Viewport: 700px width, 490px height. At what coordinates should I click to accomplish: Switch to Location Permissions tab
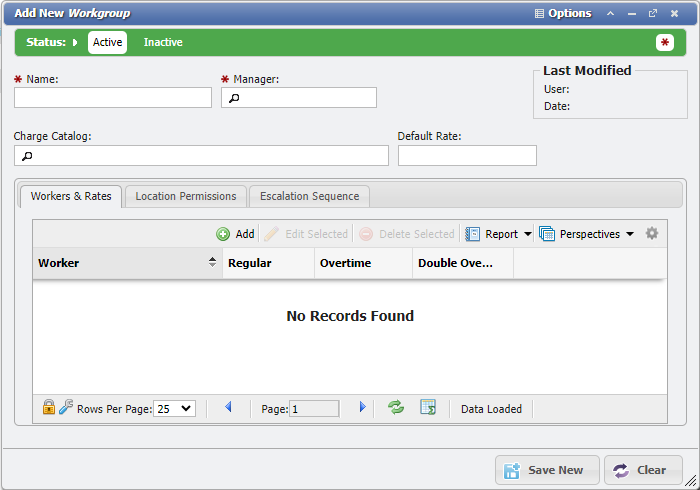pyautogui.click(x=186, y=196)
